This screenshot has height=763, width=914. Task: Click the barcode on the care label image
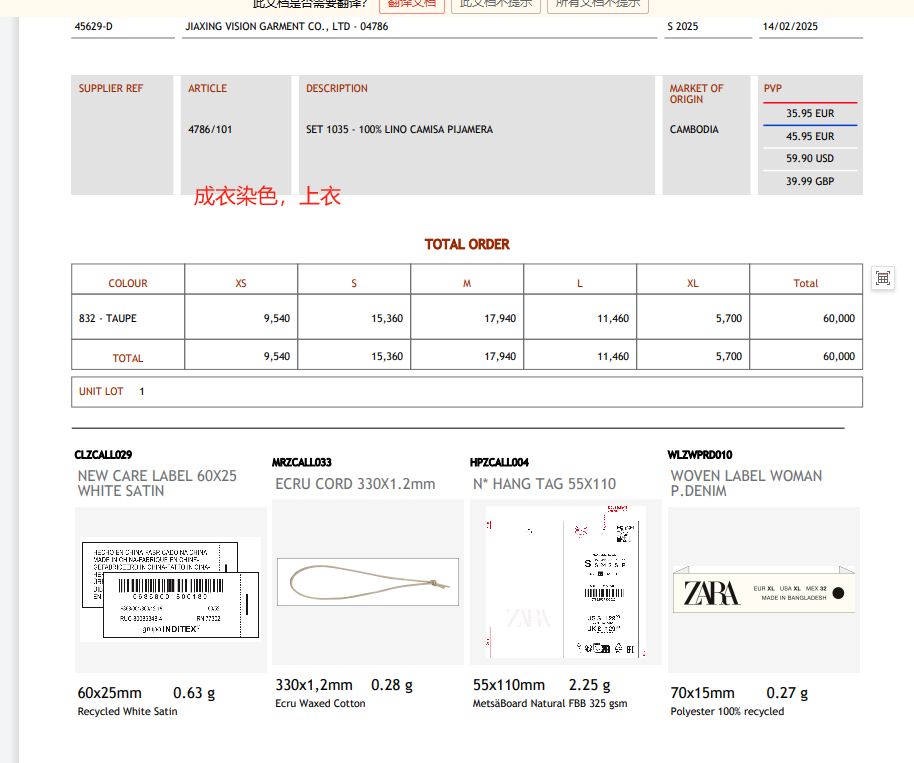(x=170, y=587)
